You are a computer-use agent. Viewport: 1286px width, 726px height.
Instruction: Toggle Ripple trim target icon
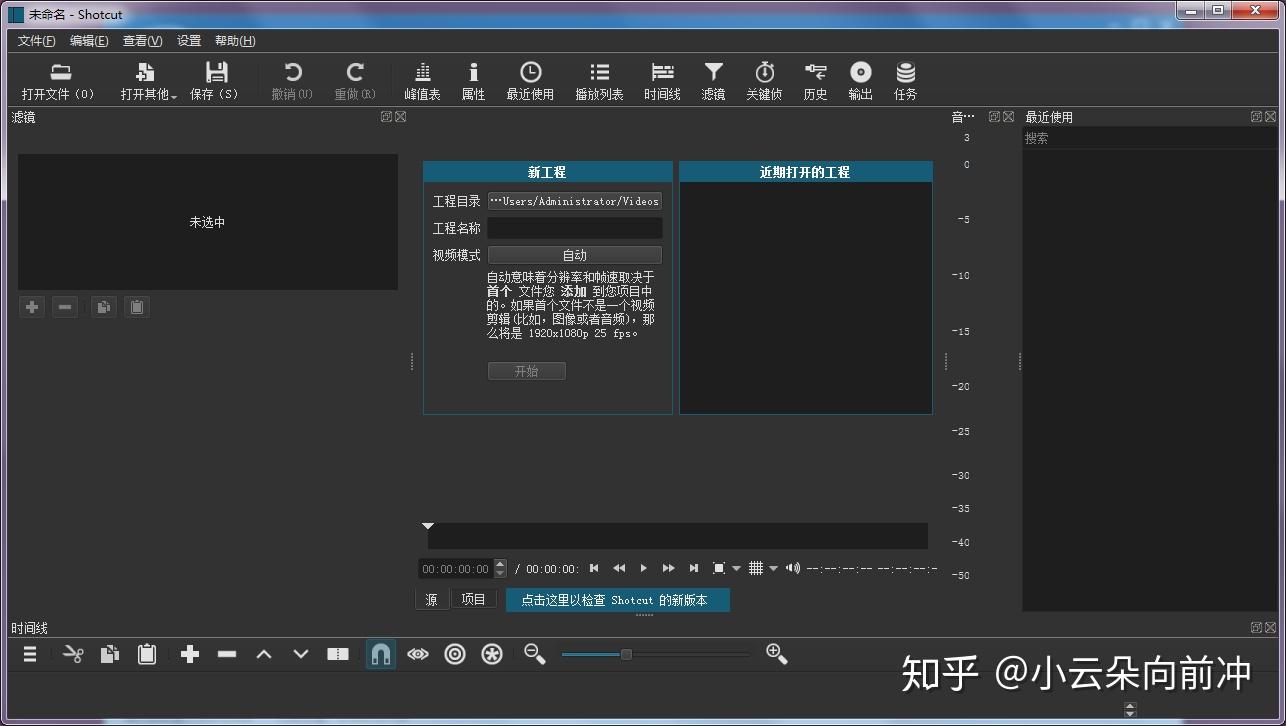tap(455, 654)
